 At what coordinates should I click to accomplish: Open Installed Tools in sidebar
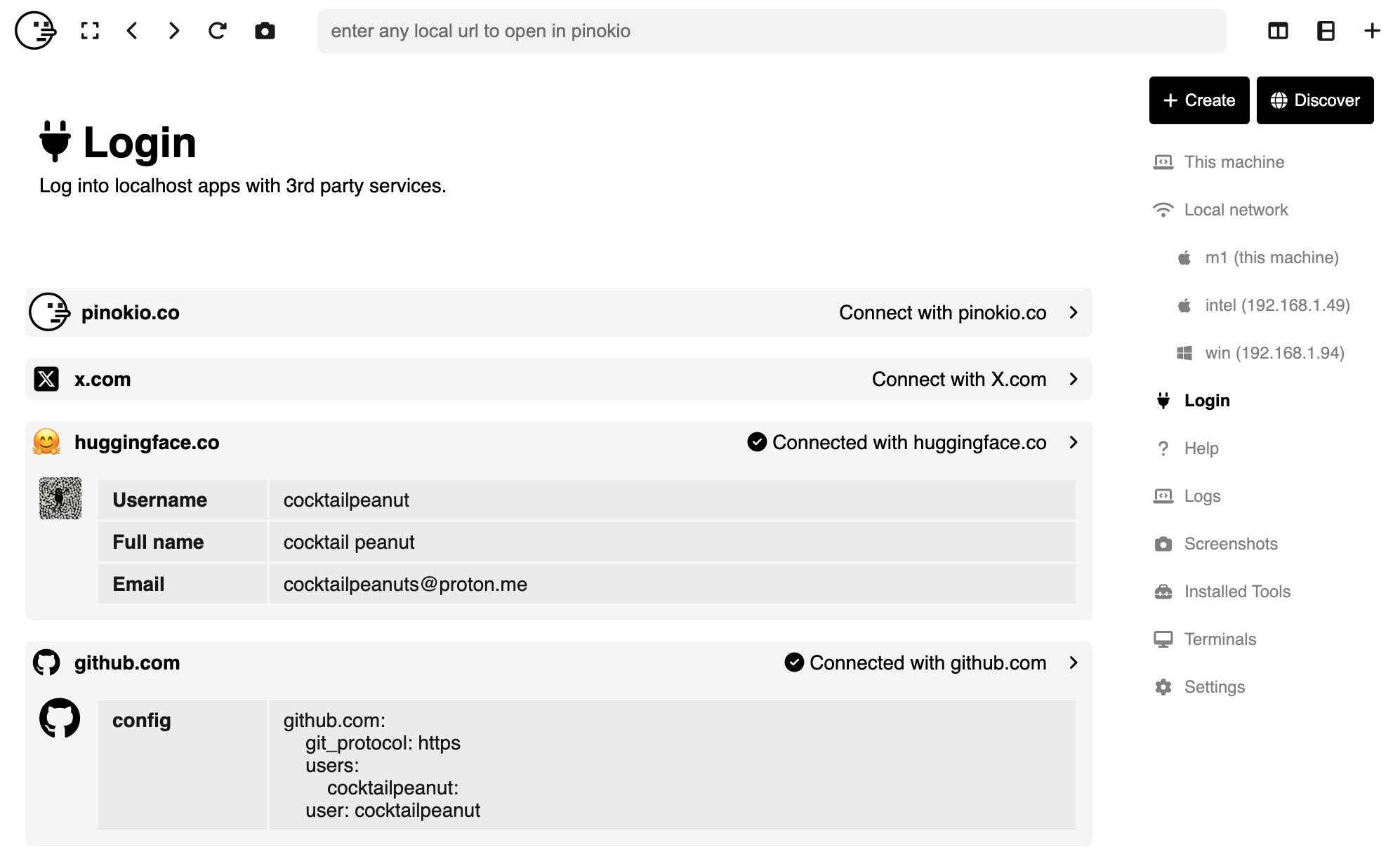1236,592
